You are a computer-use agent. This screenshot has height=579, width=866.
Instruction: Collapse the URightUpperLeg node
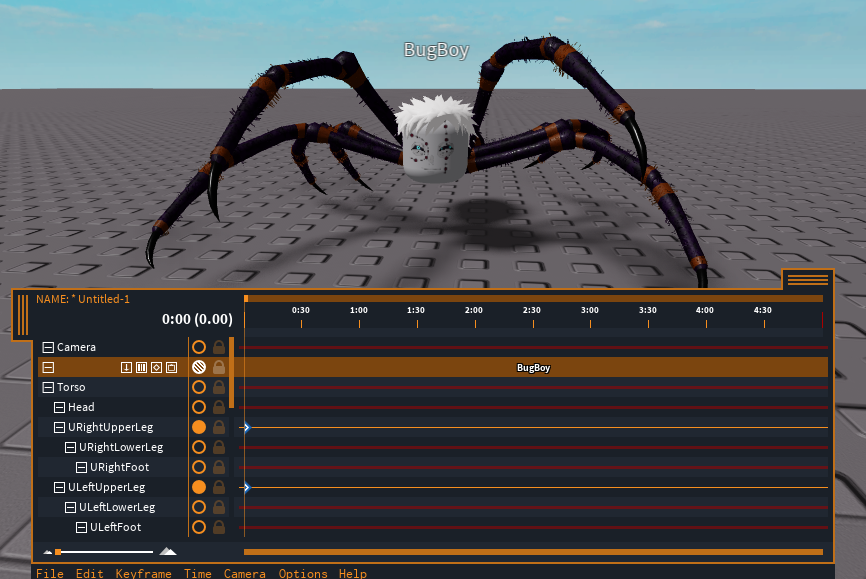click(59, 427)
